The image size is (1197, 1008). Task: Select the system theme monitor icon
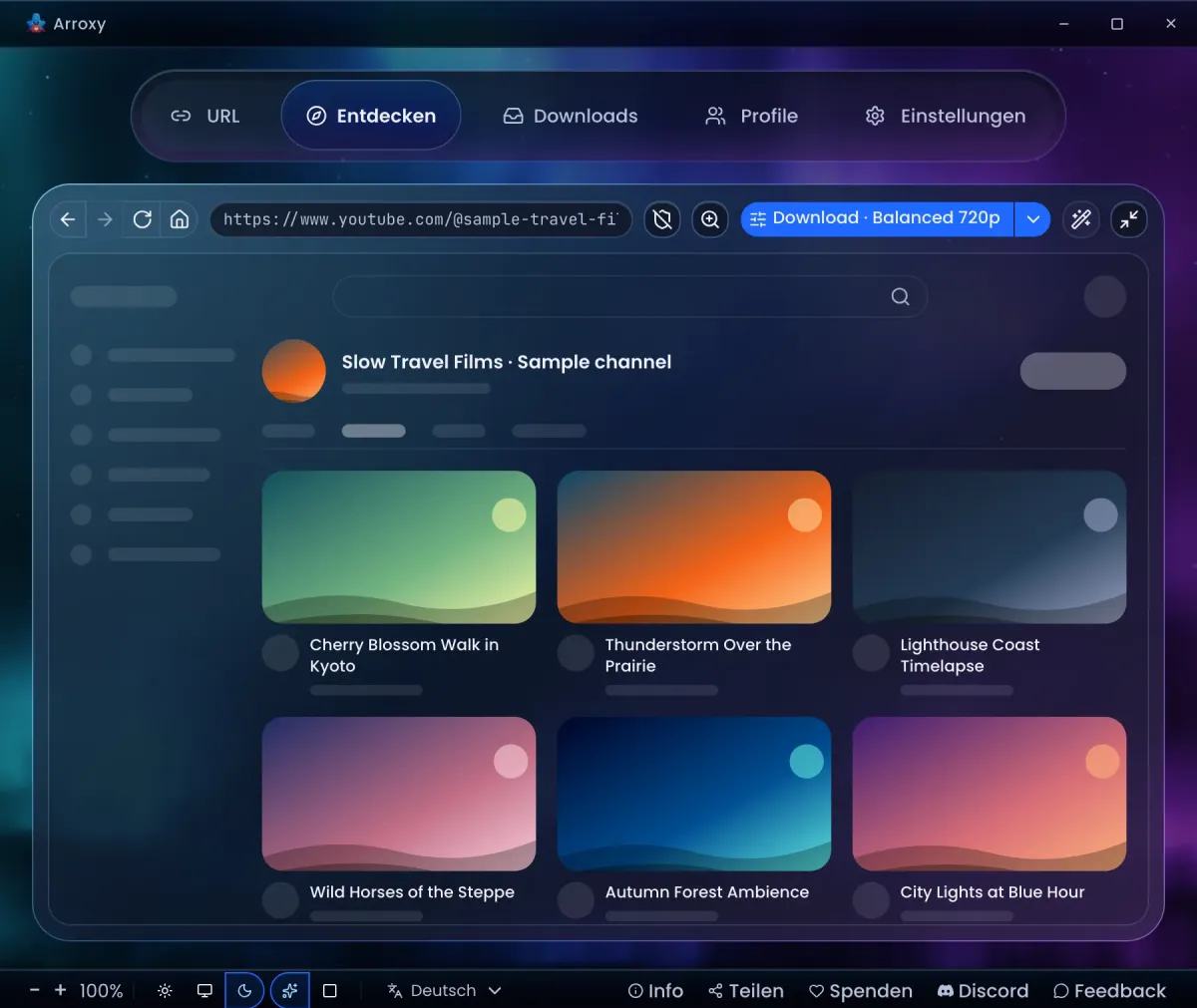pyautogui.click(x=204, y=990)
